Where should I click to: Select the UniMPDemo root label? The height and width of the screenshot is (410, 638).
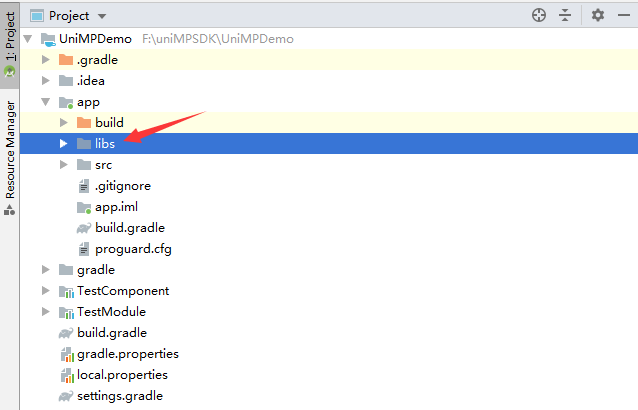tap(95, 39)
